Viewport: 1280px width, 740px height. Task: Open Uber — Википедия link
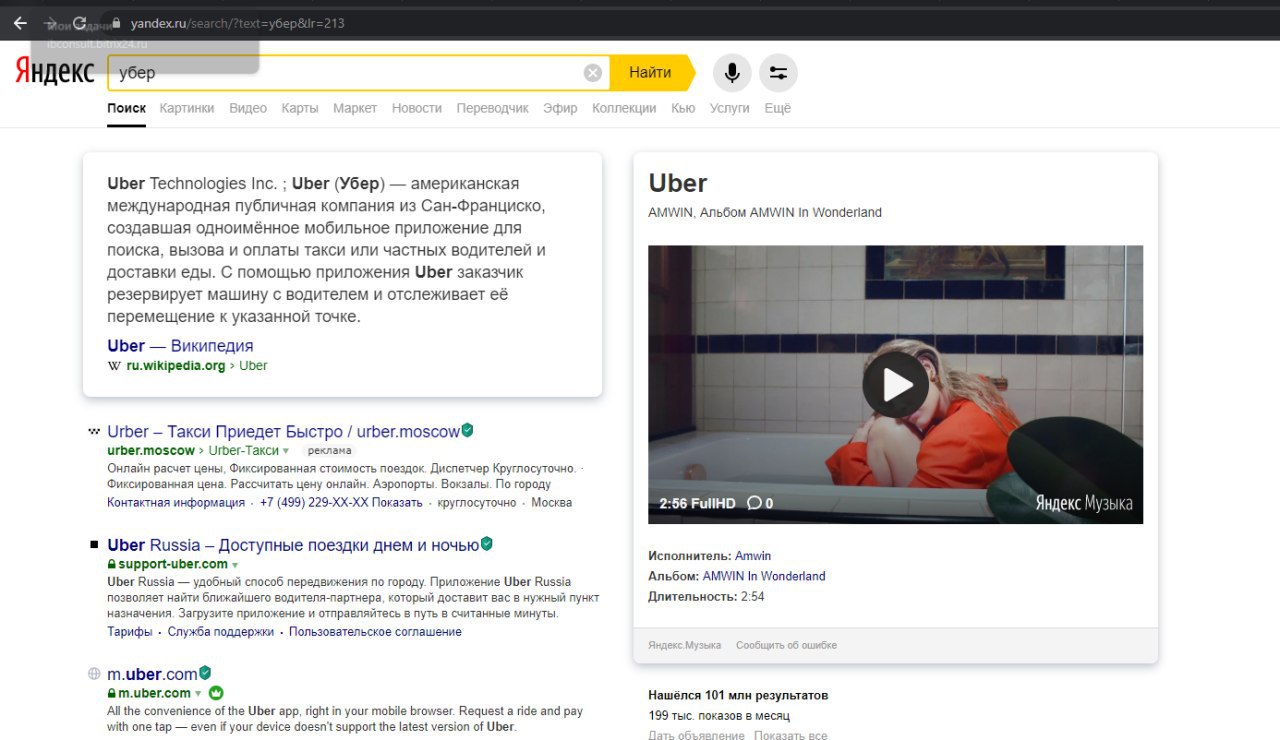(x=180, y=346)
